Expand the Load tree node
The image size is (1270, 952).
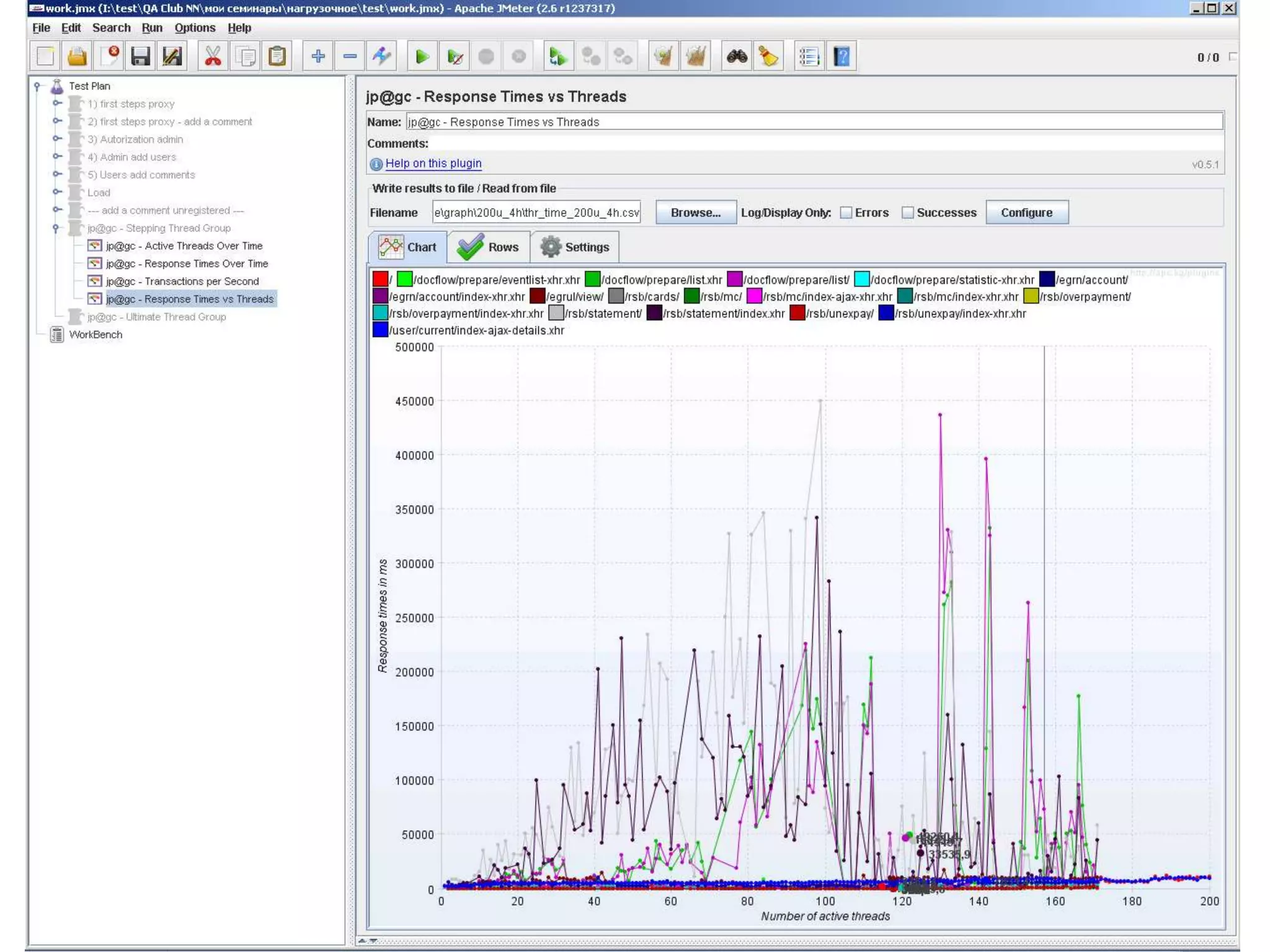pos(56,192)
